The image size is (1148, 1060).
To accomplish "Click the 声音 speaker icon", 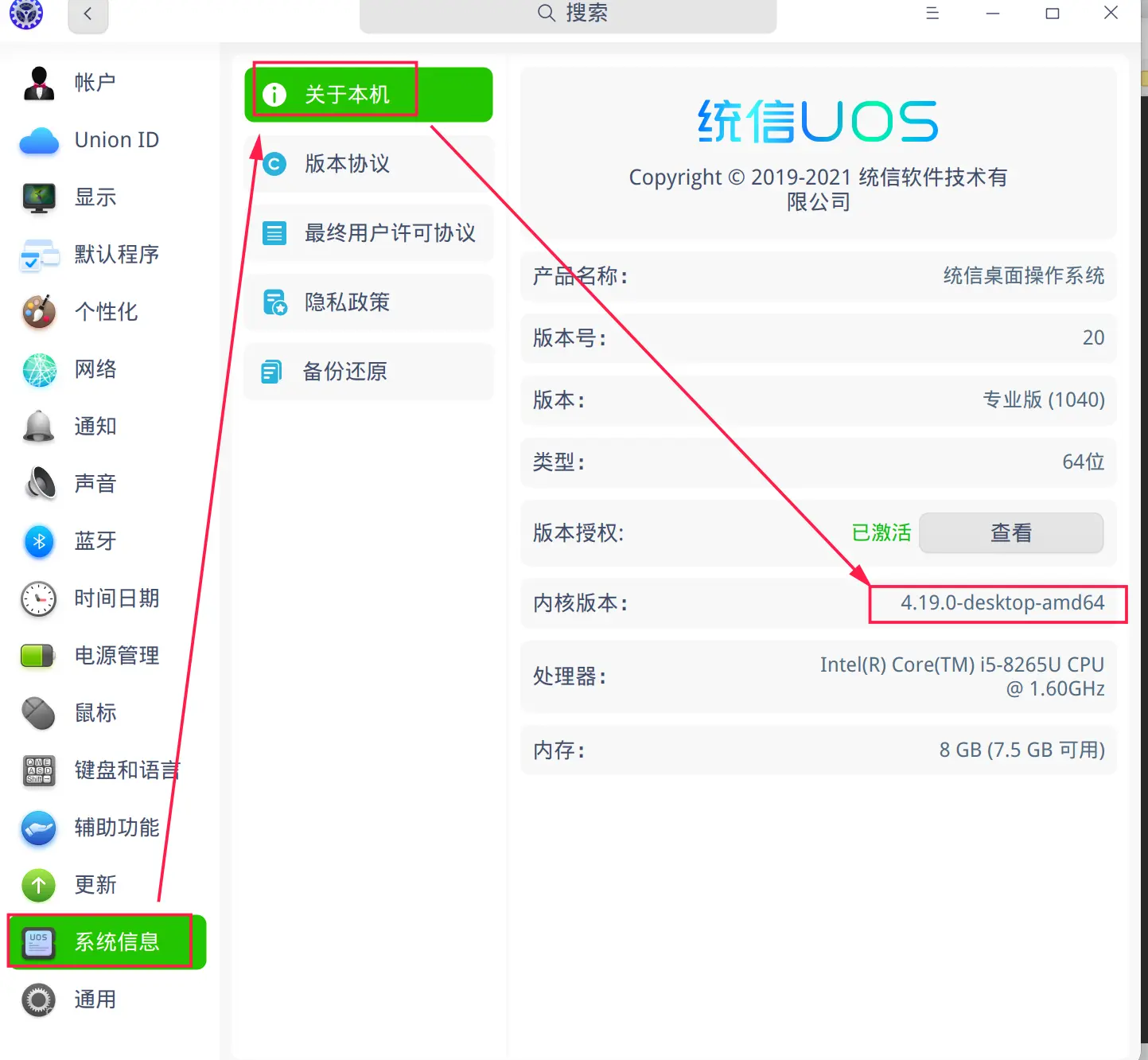I will (39, 484).
